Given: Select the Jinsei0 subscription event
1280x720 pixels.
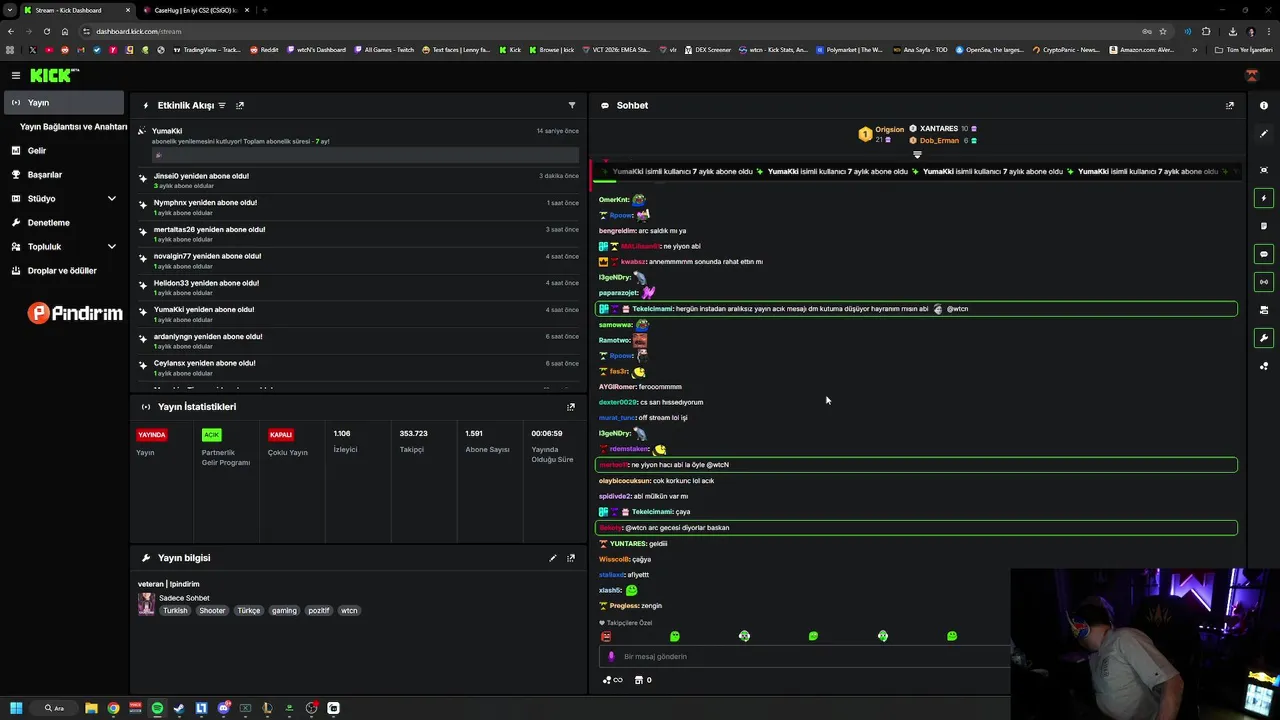Looking at the screenshot, I should [358, 180].
